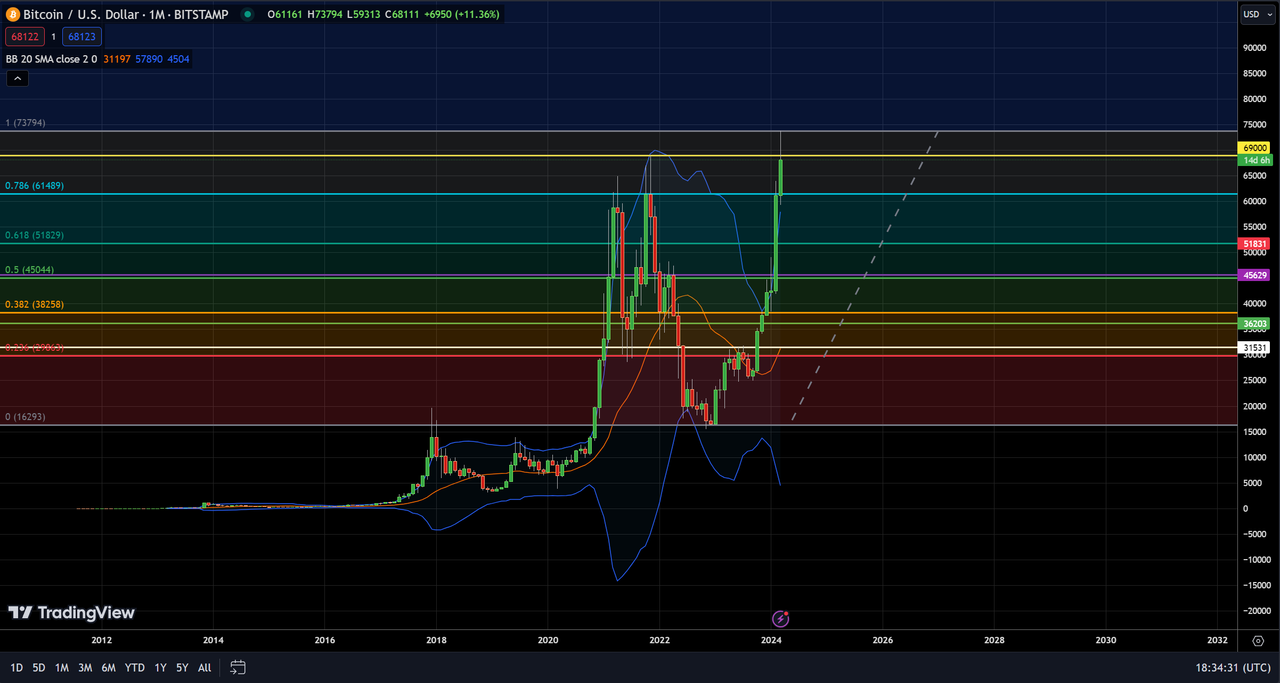Image resolution: width=1280 pixels, height=683 pixels.
Task: Select the All time range
Action: (204, 667)
